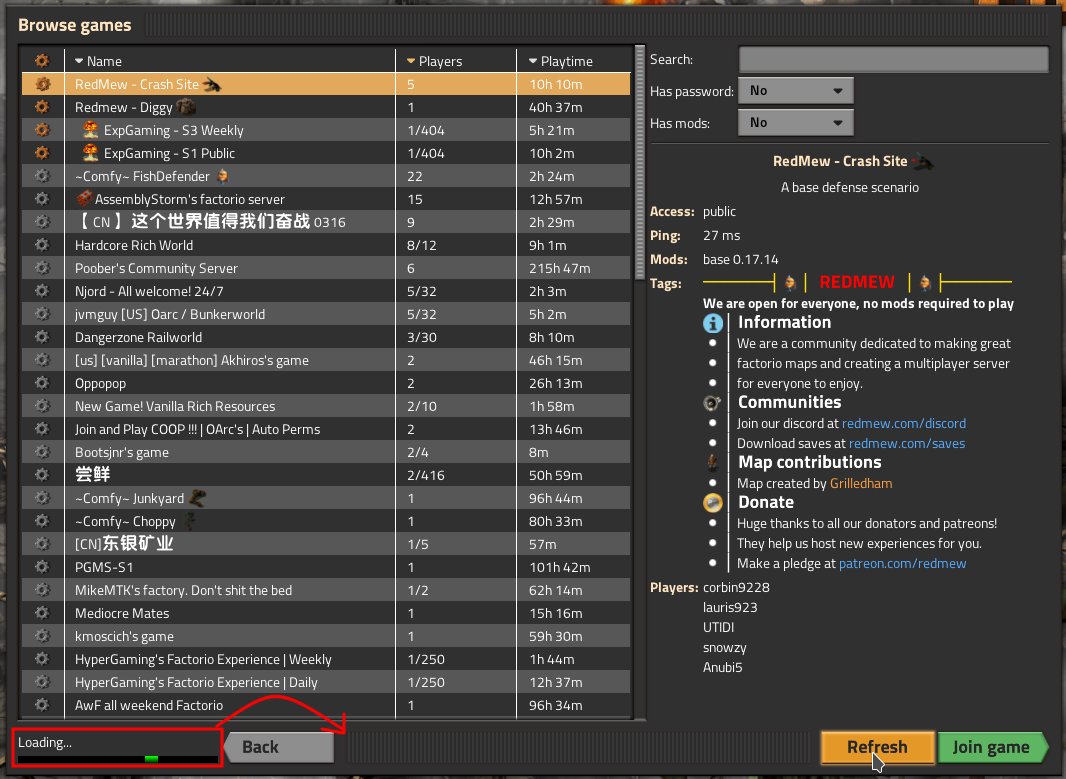Open the Has mods dropdown
The width and height of the screenshot is (1066, 779).
pyautogui.click(x=795, y=122)
